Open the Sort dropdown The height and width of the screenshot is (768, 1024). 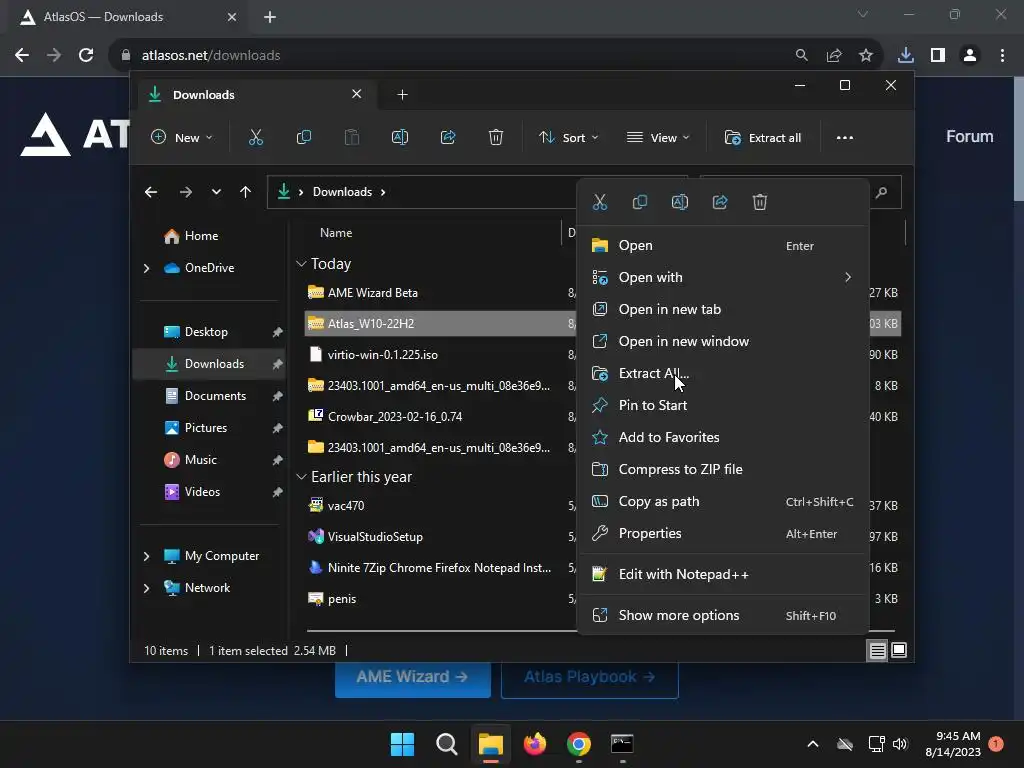[x=568, y=138]
